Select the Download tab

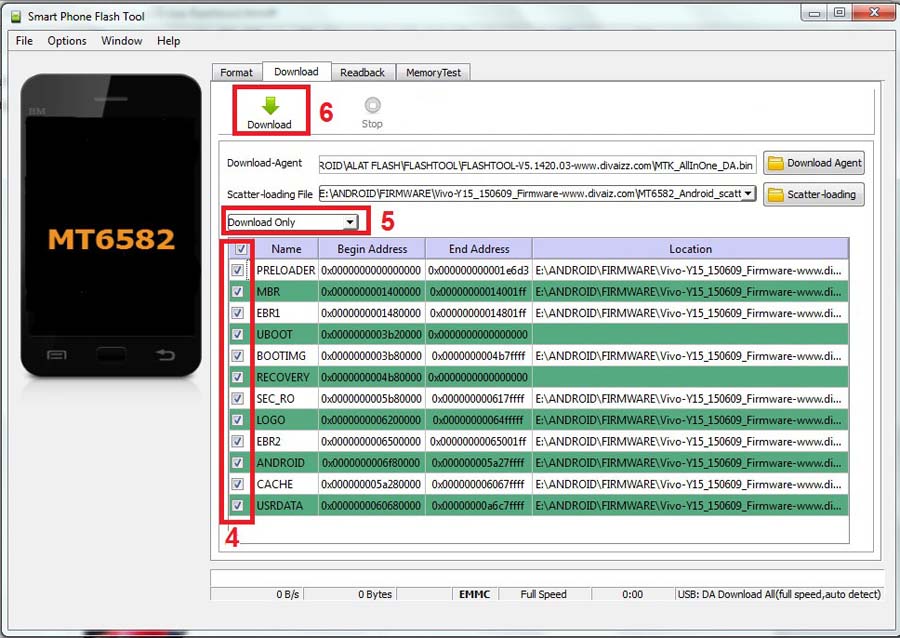point(296,72)
